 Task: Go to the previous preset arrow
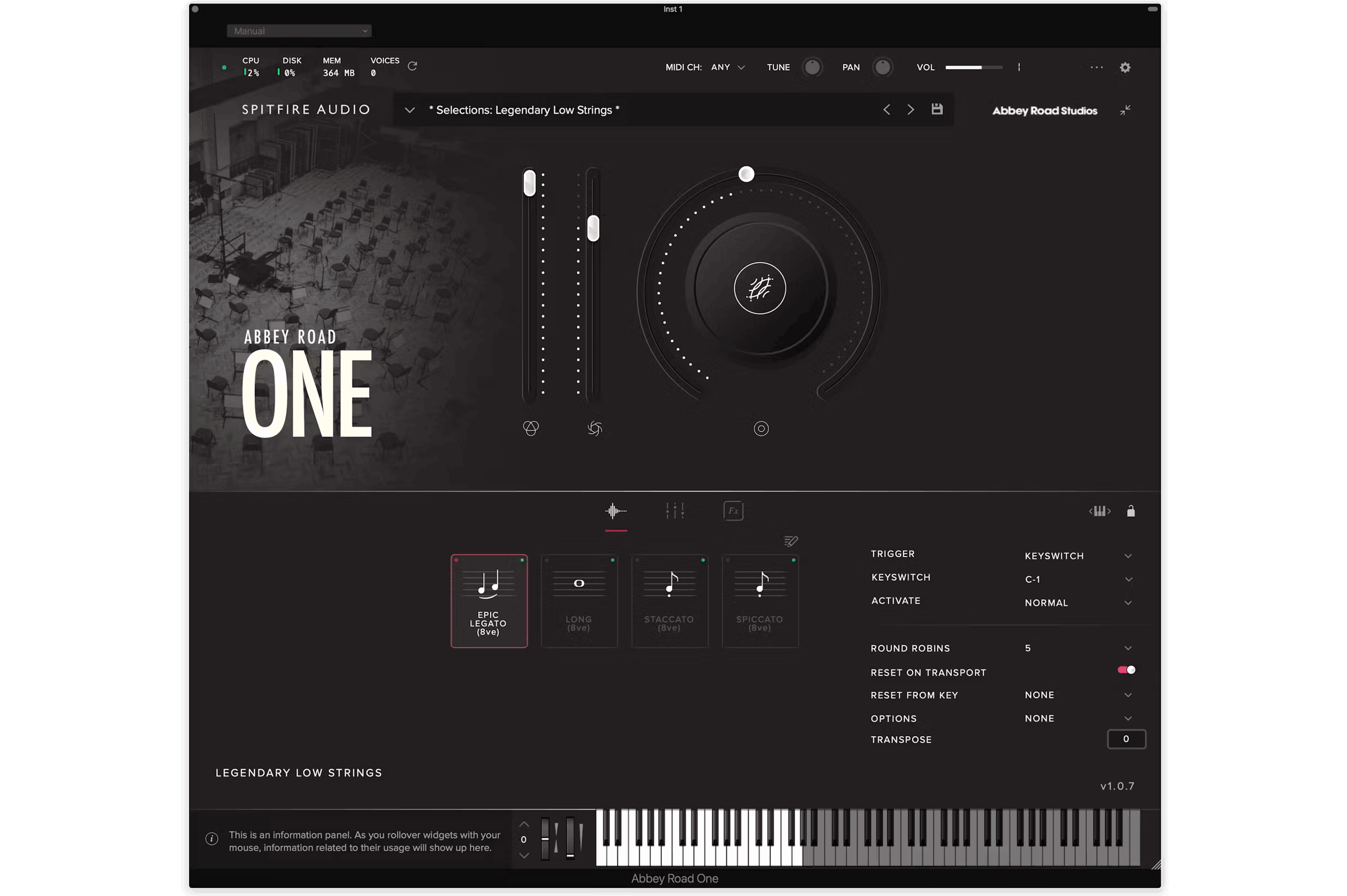(886, 109)
